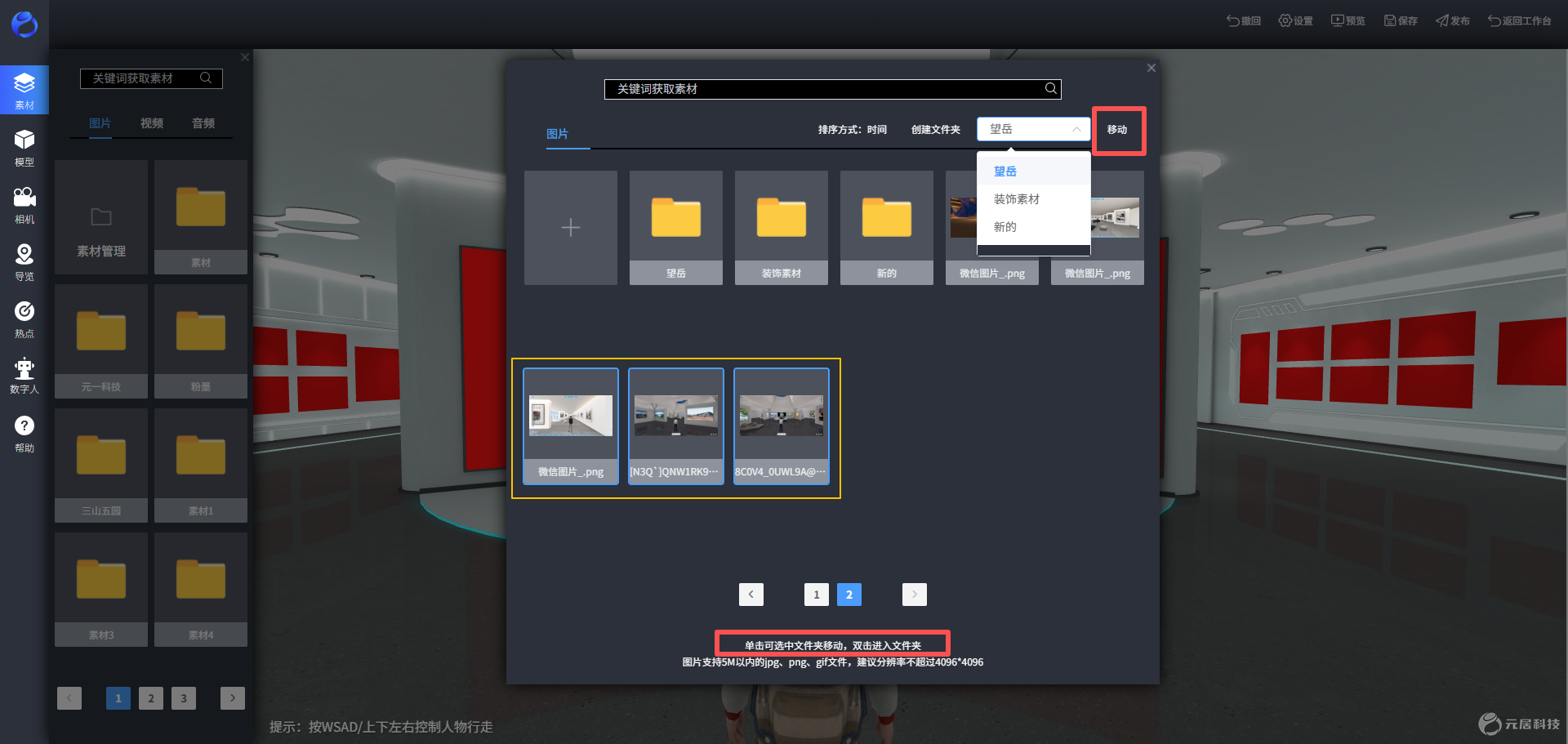Click 预览 preview in top bar
This screenshot has width=1568, height=744.
1348,20
